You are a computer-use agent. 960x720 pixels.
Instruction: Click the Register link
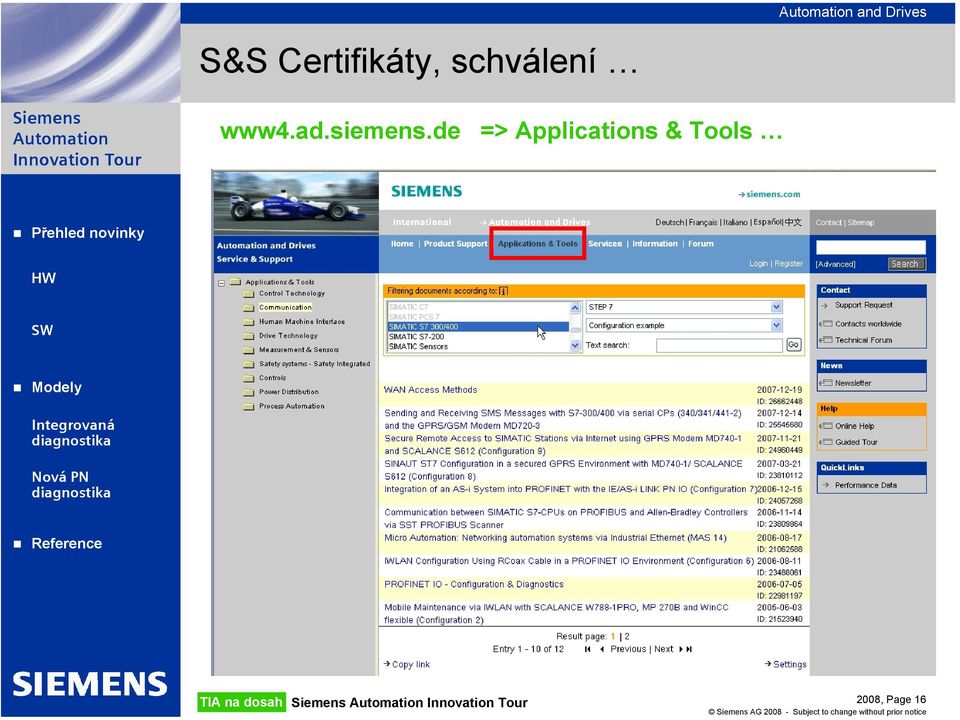pyautogui.click(x=789, y=263)
